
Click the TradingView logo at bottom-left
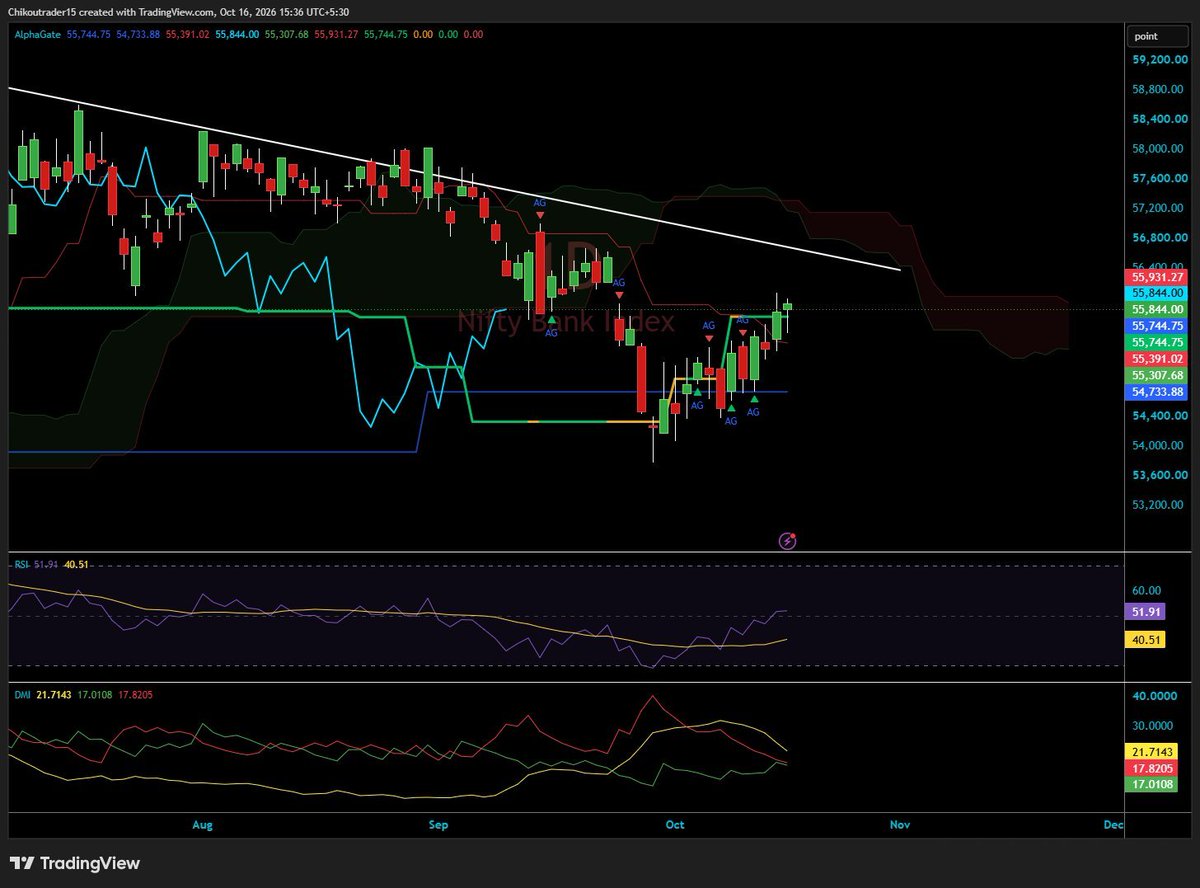point(75,863)
